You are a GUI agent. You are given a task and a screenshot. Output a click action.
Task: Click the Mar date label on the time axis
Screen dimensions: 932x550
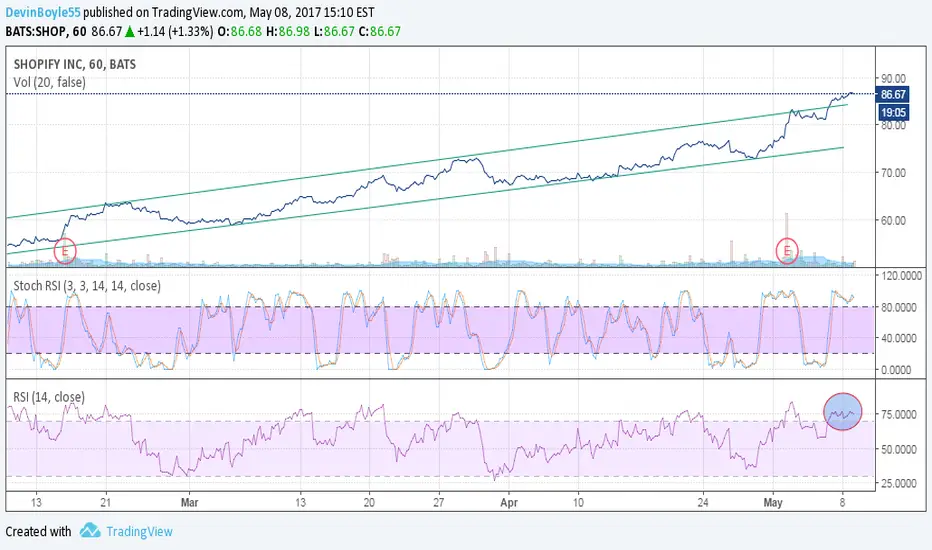pyautogui.click(x=189, y=502)
